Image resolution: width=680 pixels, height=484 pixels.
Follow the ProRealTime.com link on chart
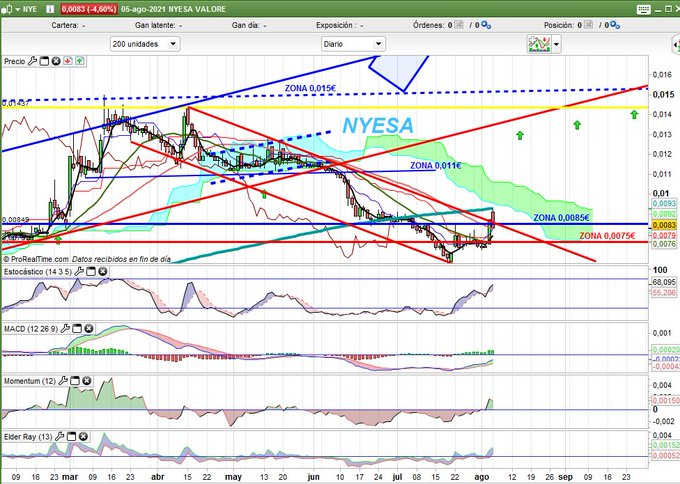[39, 259]
